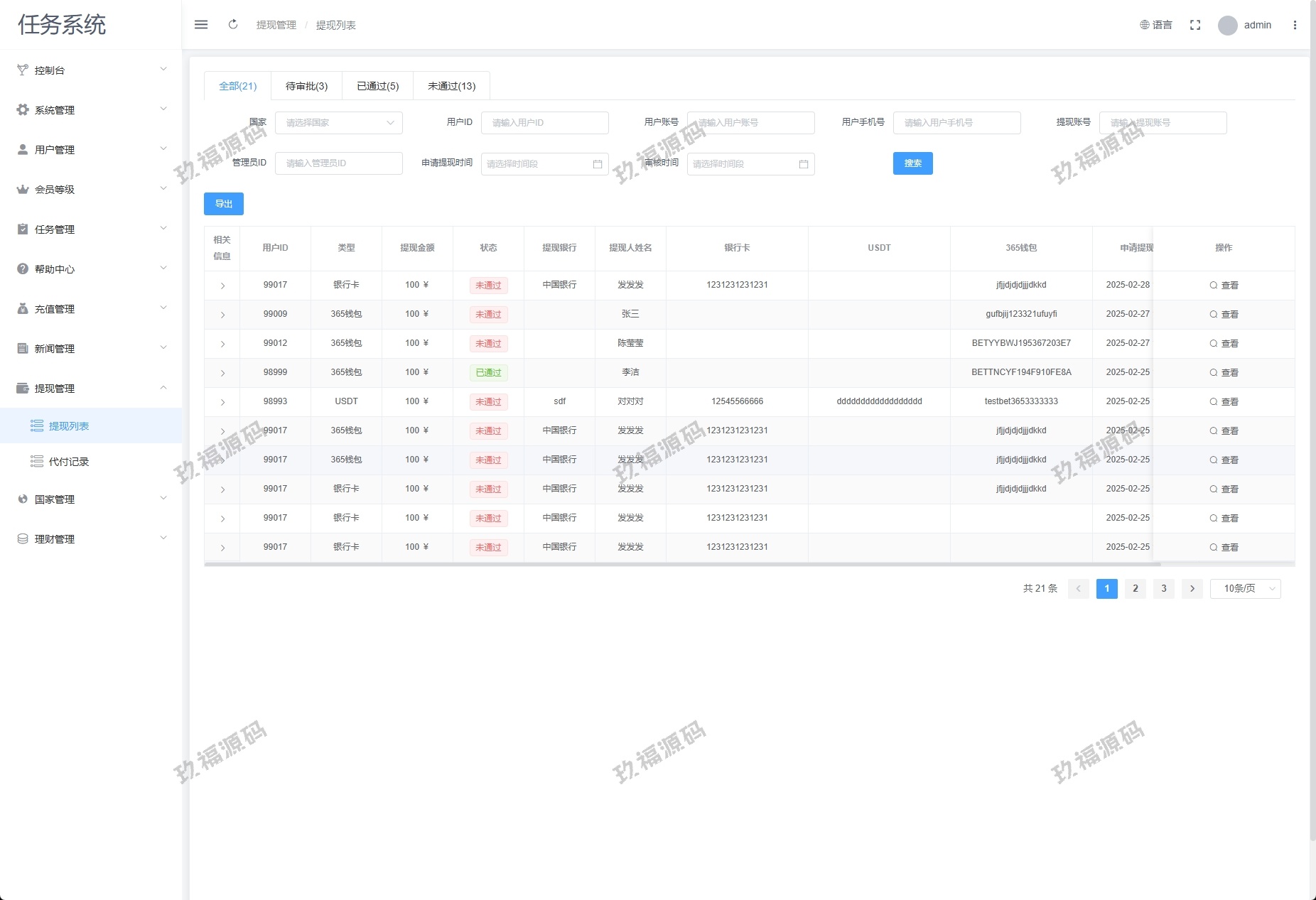The width and height of the screenshot is (1316, 900).
Task: Open the 语言 language globe icon
Action: pyautogui.click(x=1145, y=25)
